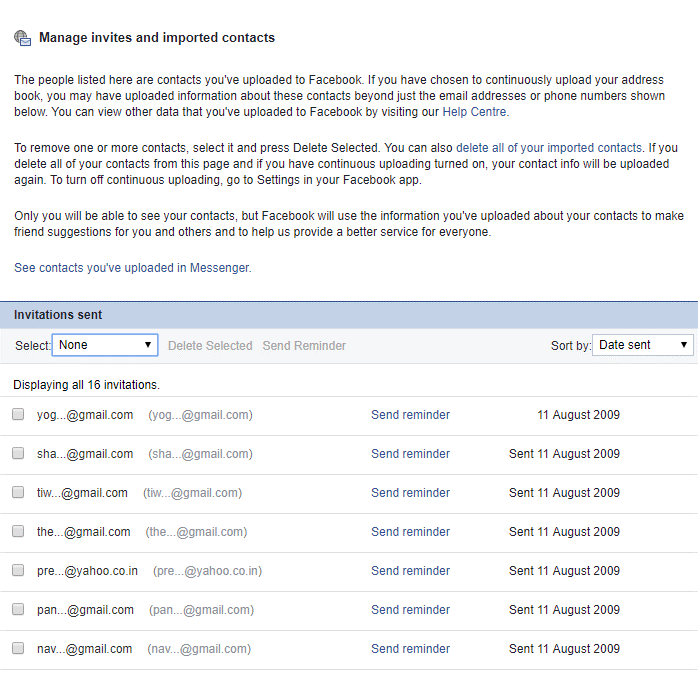Send reminder to nav...@gmail.com
The image size is (698, 673).
410,649
